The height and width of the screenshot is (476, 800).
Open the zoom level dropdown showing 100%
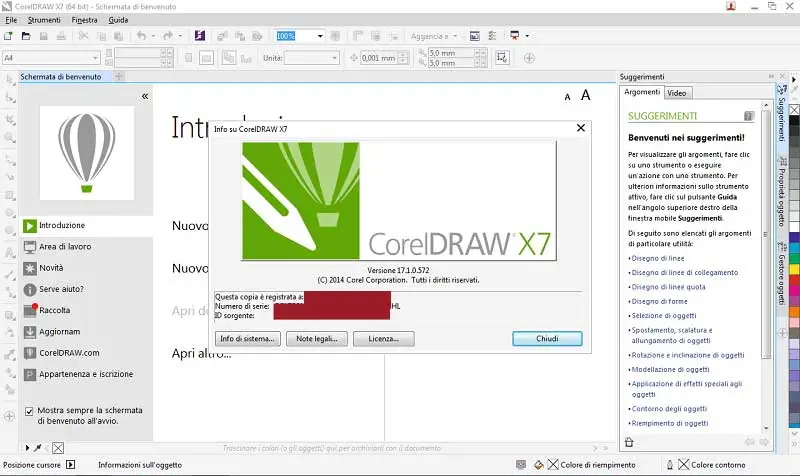(320, 36)
